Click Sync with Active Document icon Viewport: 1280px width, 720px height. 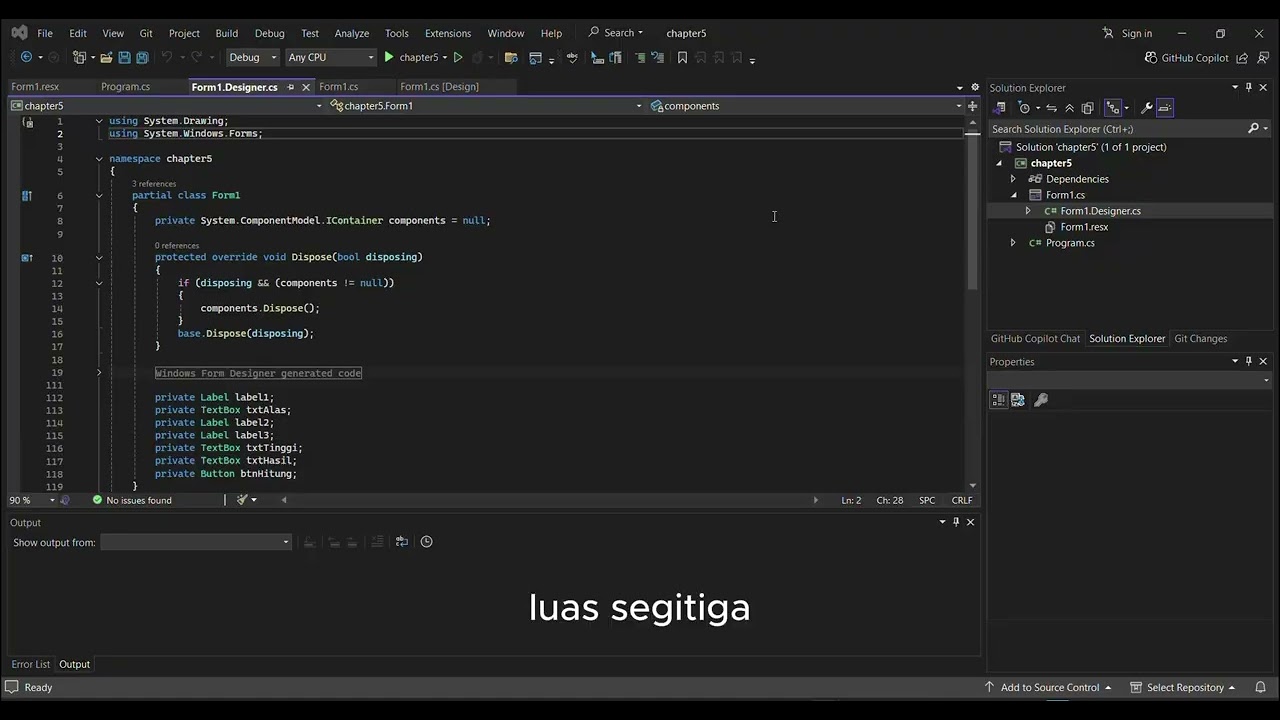click(1051, 108)
